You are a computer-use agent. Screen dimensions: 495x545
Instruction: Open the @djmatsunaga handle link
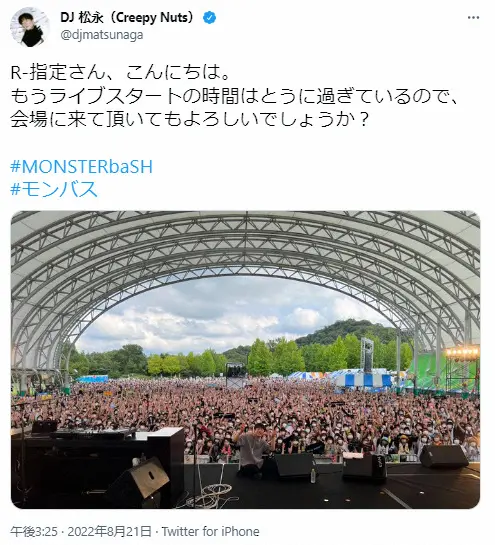pos(102,35)
